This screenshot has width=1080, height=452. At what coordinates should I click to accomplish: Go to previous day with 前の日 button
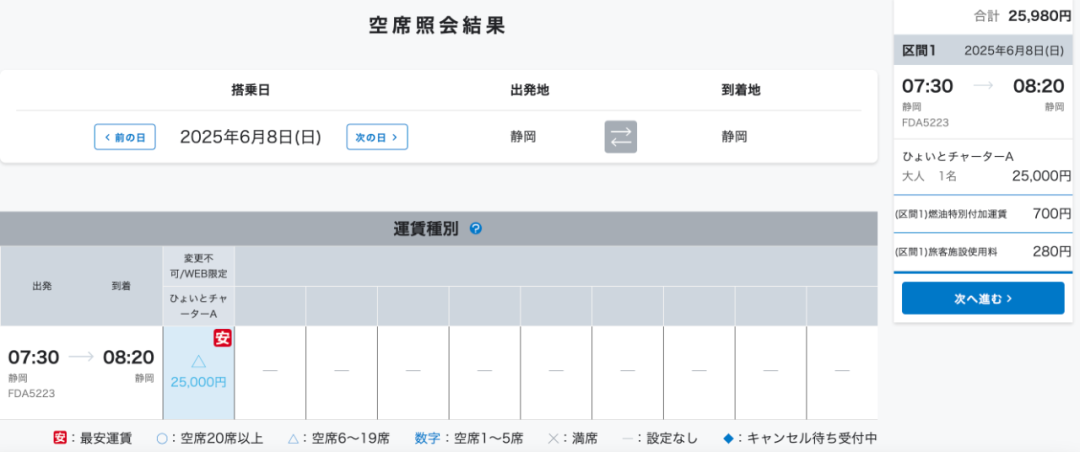pos(125,137)
